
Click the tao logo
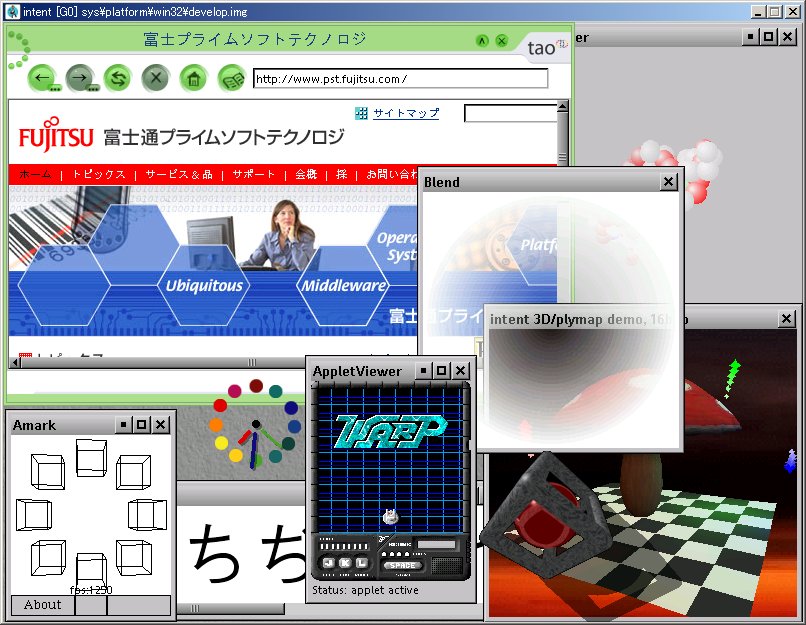point(547,47)
